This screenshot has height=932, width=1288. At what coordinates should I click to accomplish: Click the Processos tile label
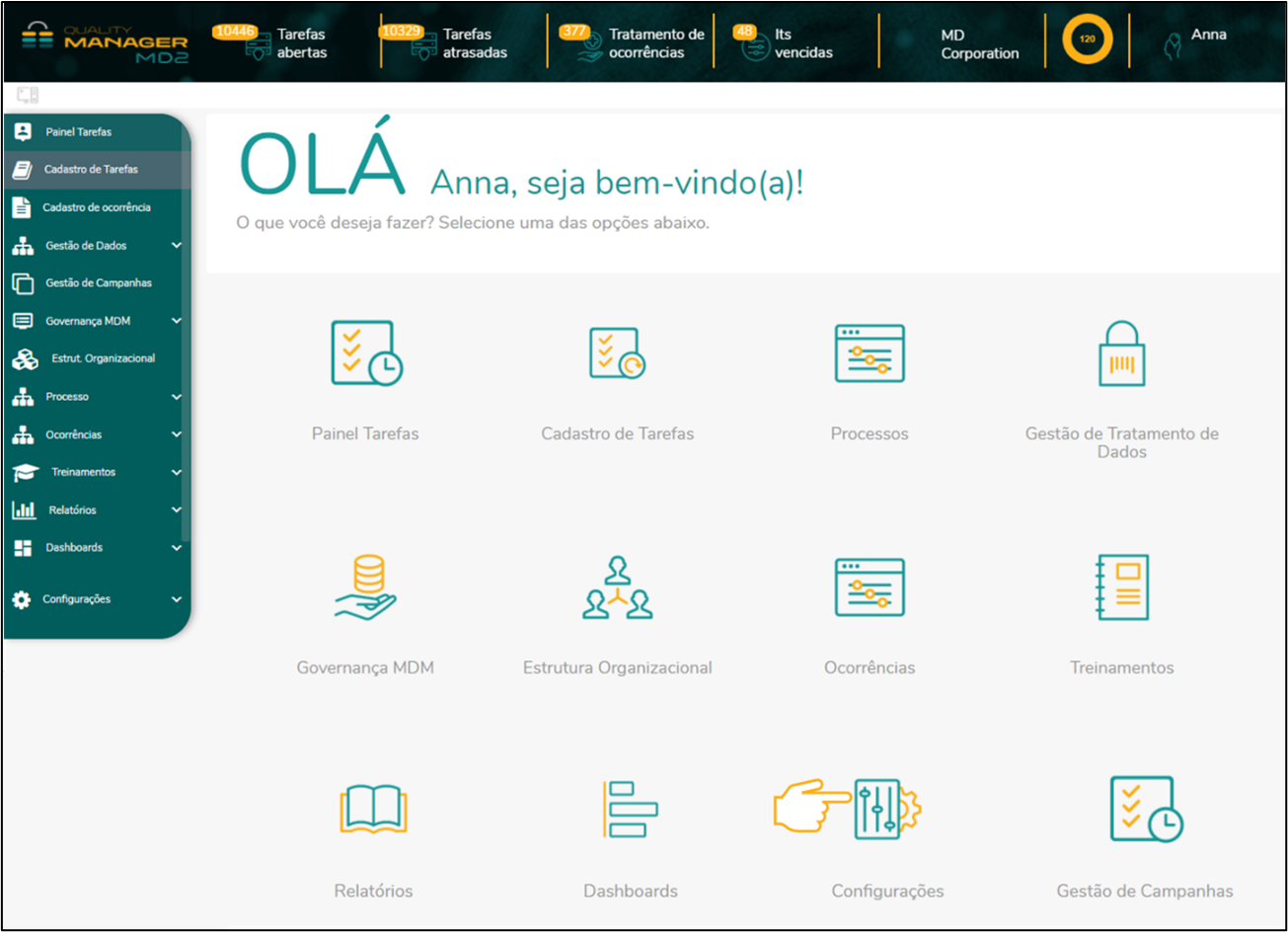click(x=870, y=433)
